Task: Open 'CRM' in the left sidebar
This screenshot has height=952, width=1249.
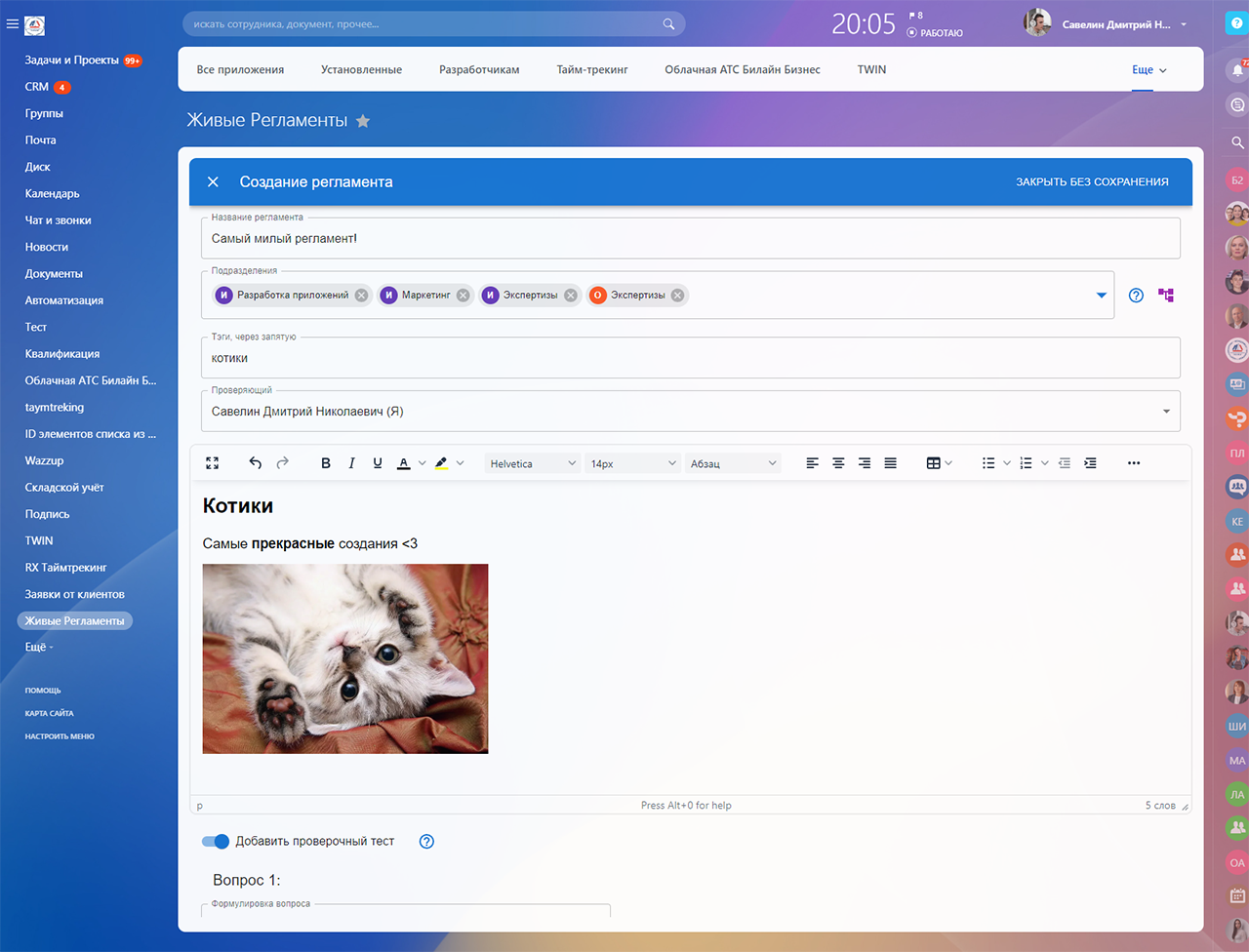Action: (37, 87)
